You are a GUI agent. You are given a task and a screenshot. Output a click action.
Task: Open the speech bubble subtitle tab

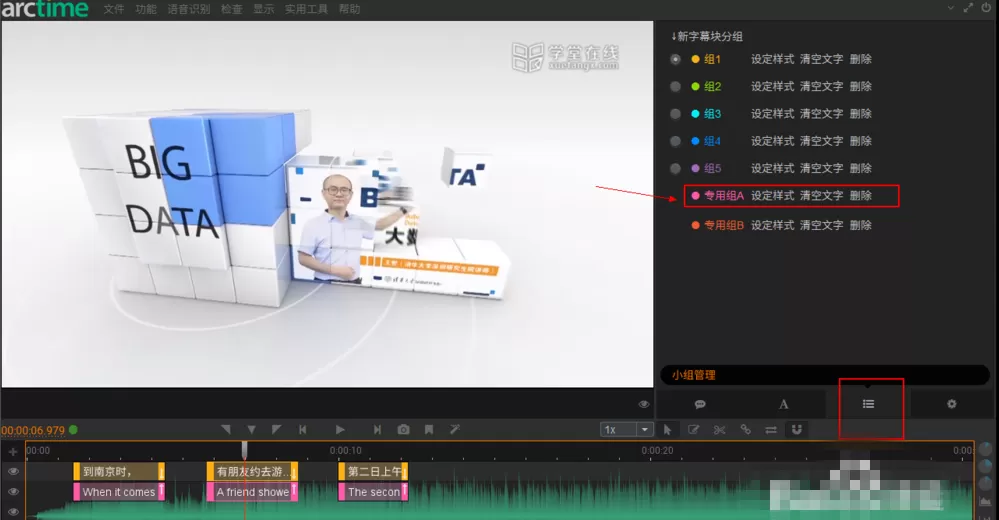coord(700,404)
